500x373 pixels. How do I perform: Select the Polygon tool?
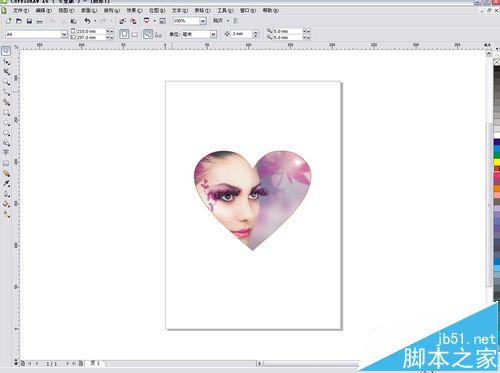point(6,133)
